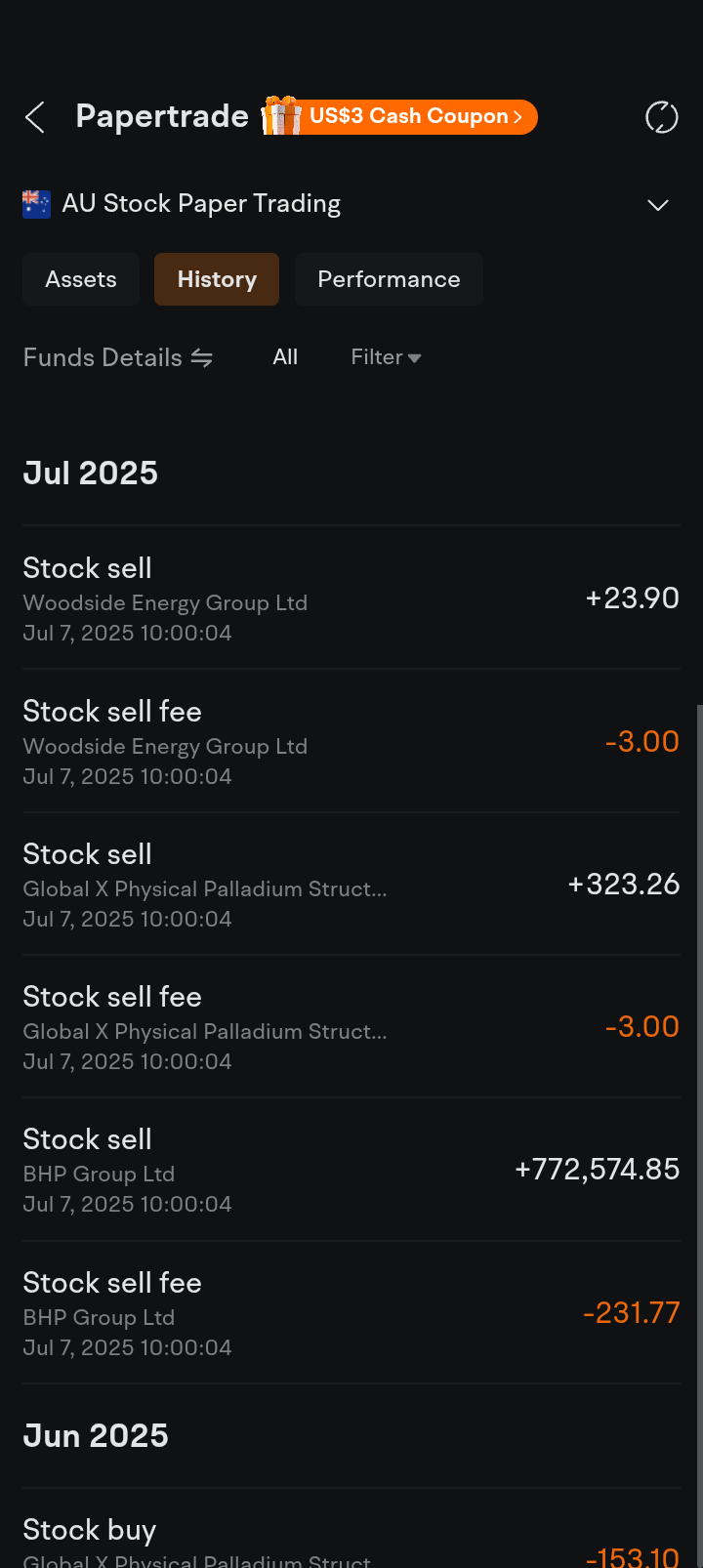Tap the refresh icon in the header
The width and height of the screenshot is (703, 1568).
[661, 117]
